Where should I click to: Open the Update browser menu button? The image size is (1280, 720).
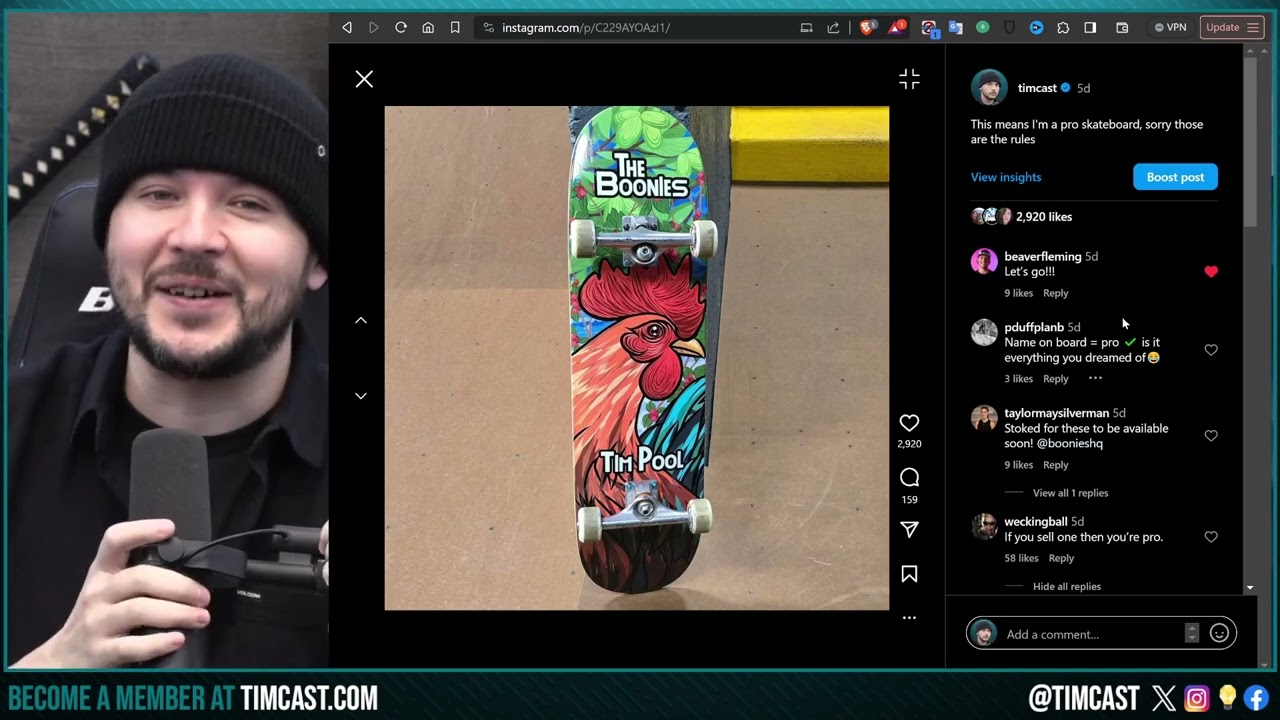(x=1232, y=28)
